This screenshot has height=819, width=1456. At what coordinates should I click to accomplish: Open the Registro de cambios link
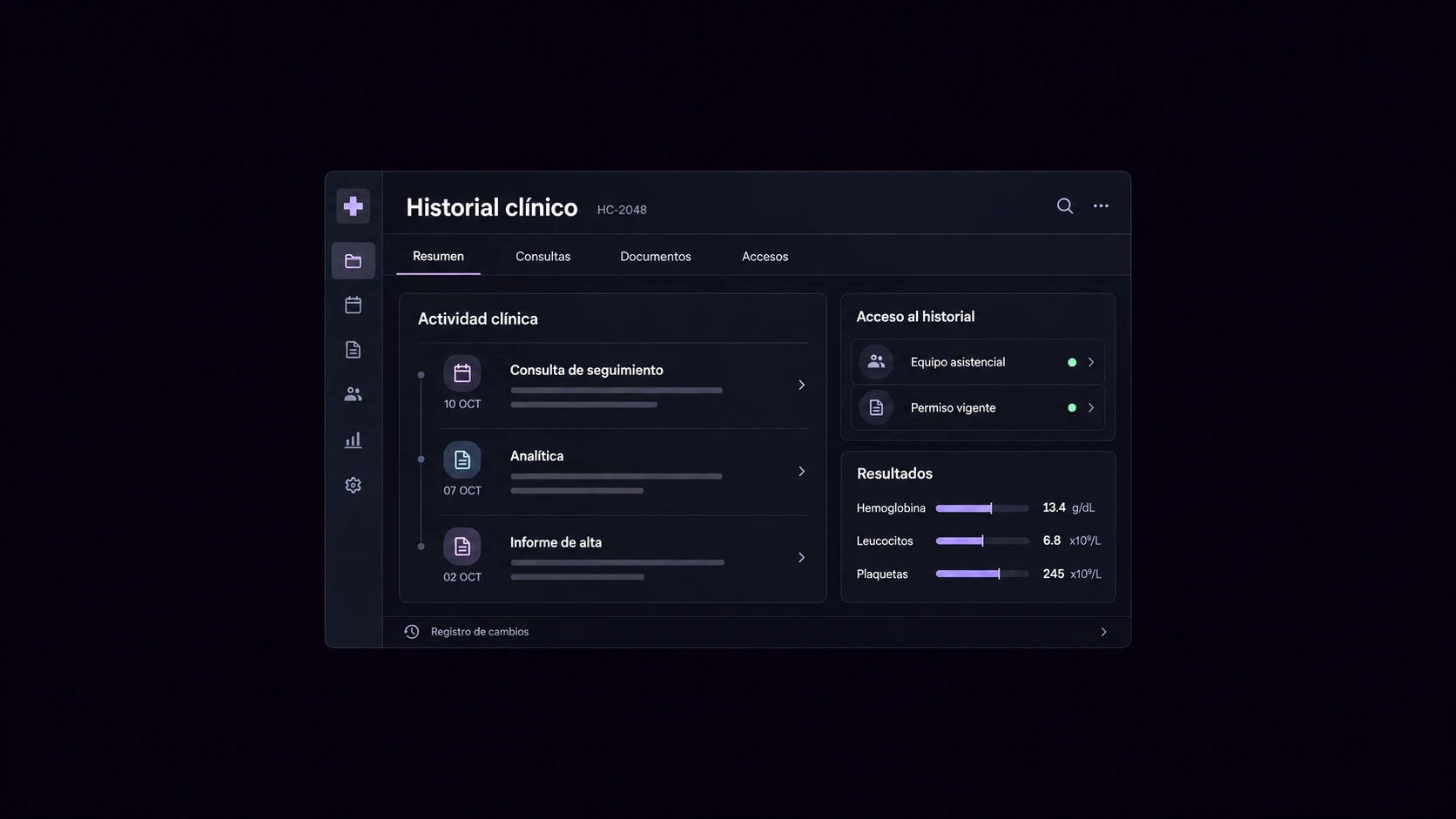480,632
